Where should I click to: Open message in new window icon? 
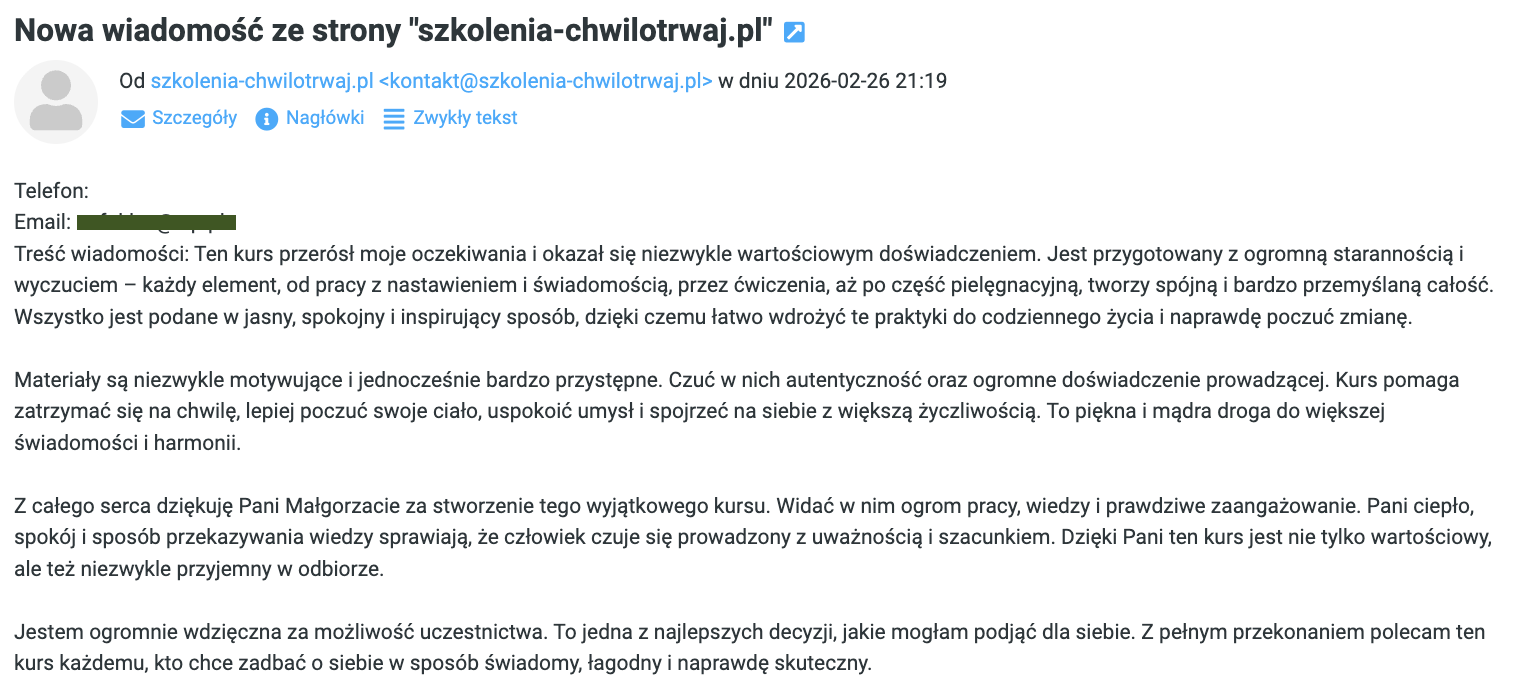[794, 33]
